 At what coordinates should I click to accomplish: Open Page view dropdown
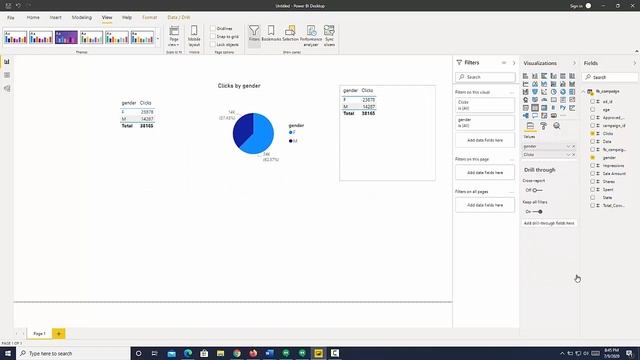point(174,36)
